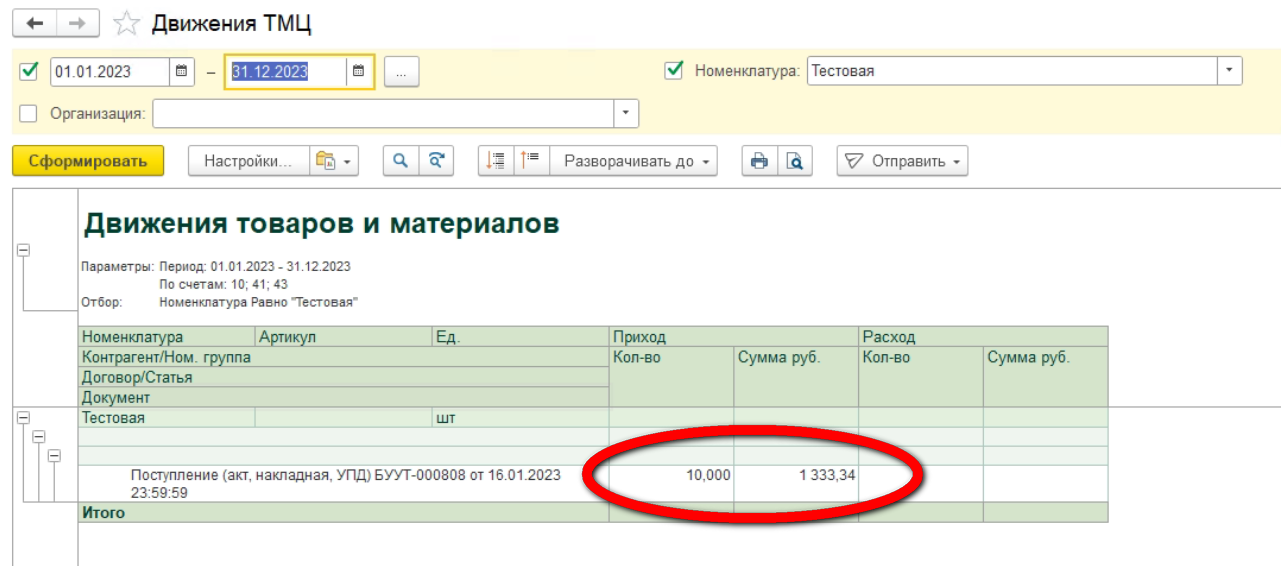Select quantity cell 10,000
1281x566 pixels.
click(x=671, y=484)
